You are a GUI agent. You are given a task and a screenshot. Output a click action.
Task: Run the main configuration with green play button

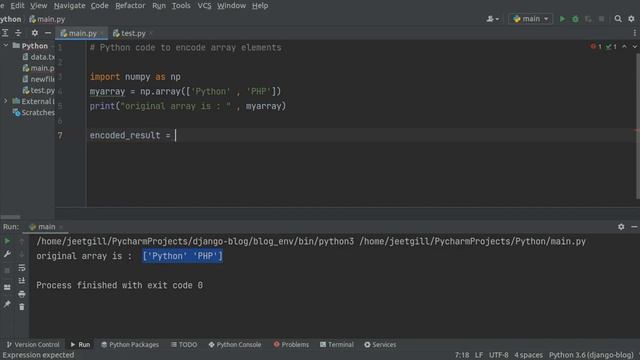[562, 19]
